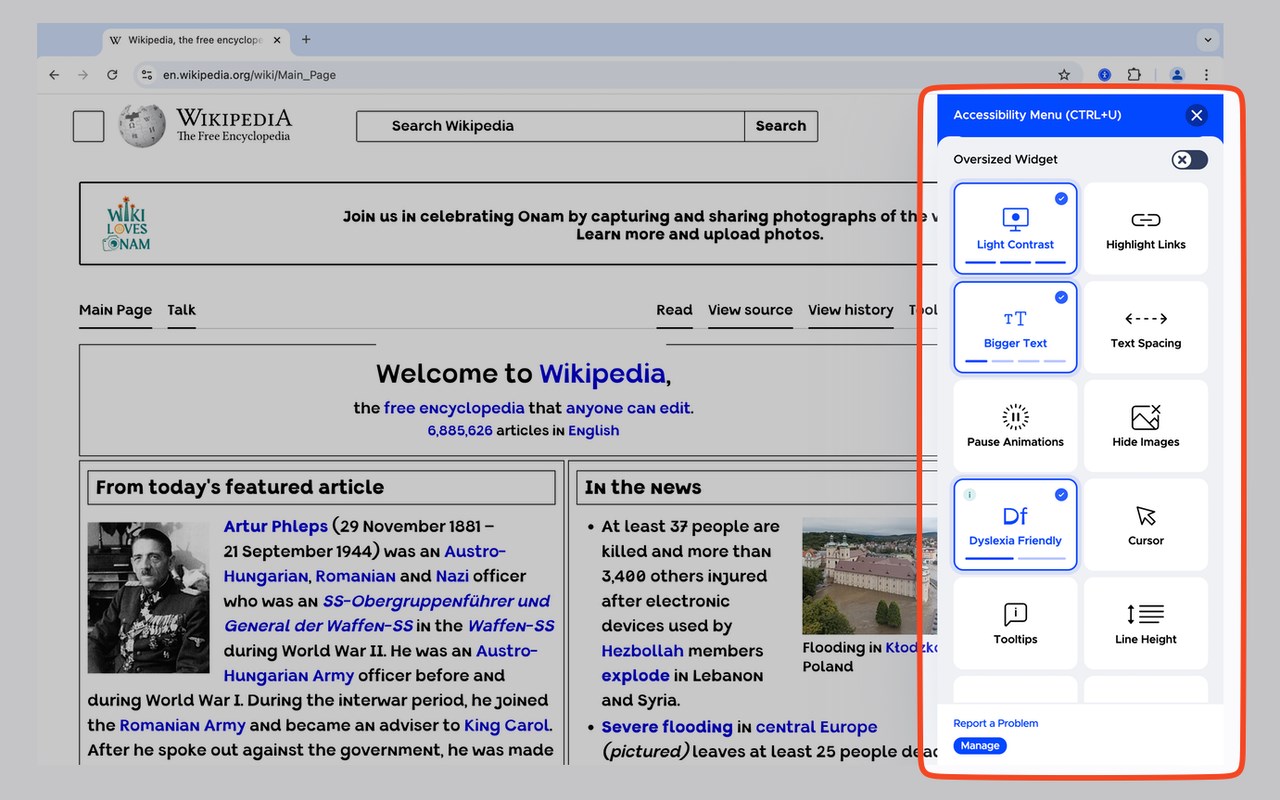The height and width of the screenshot is (800, 1280).
Task: Click the 'From today's featured article' heading
Action: coord(240,488)
